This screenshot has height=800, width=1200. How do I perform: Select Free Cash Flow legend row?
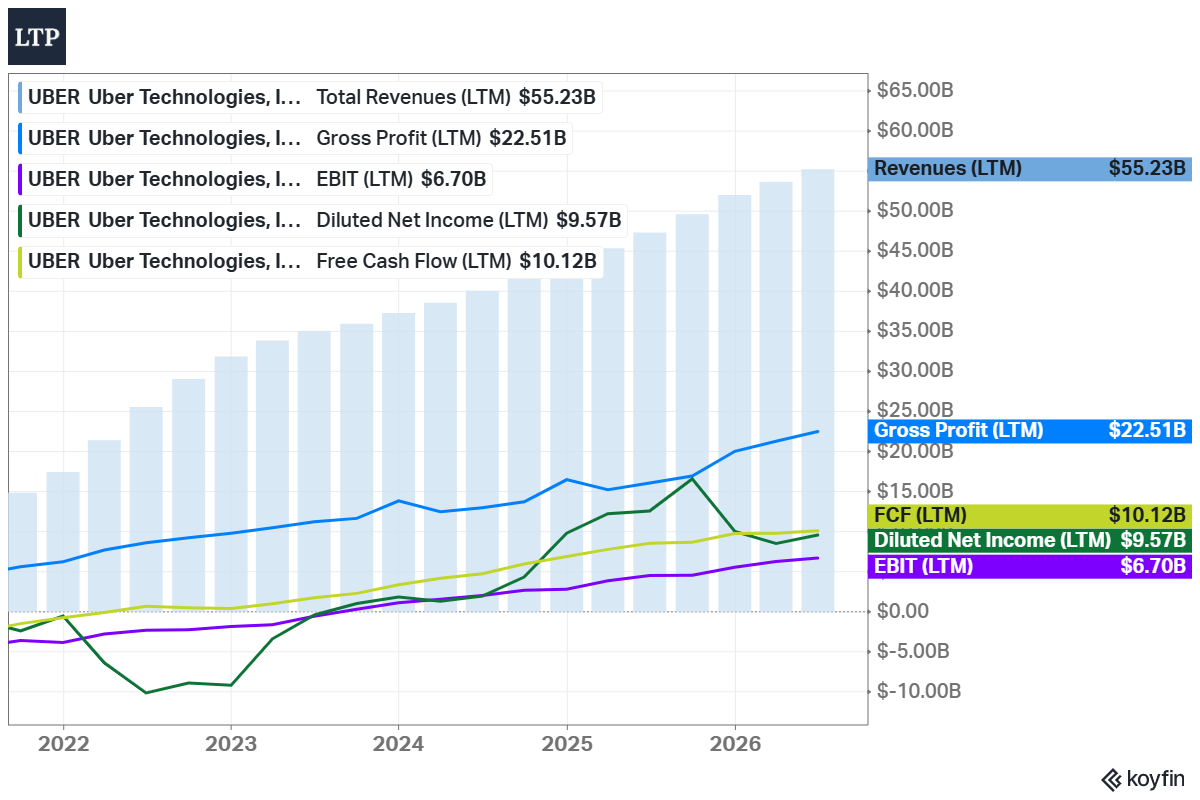[x=312, y=261]
